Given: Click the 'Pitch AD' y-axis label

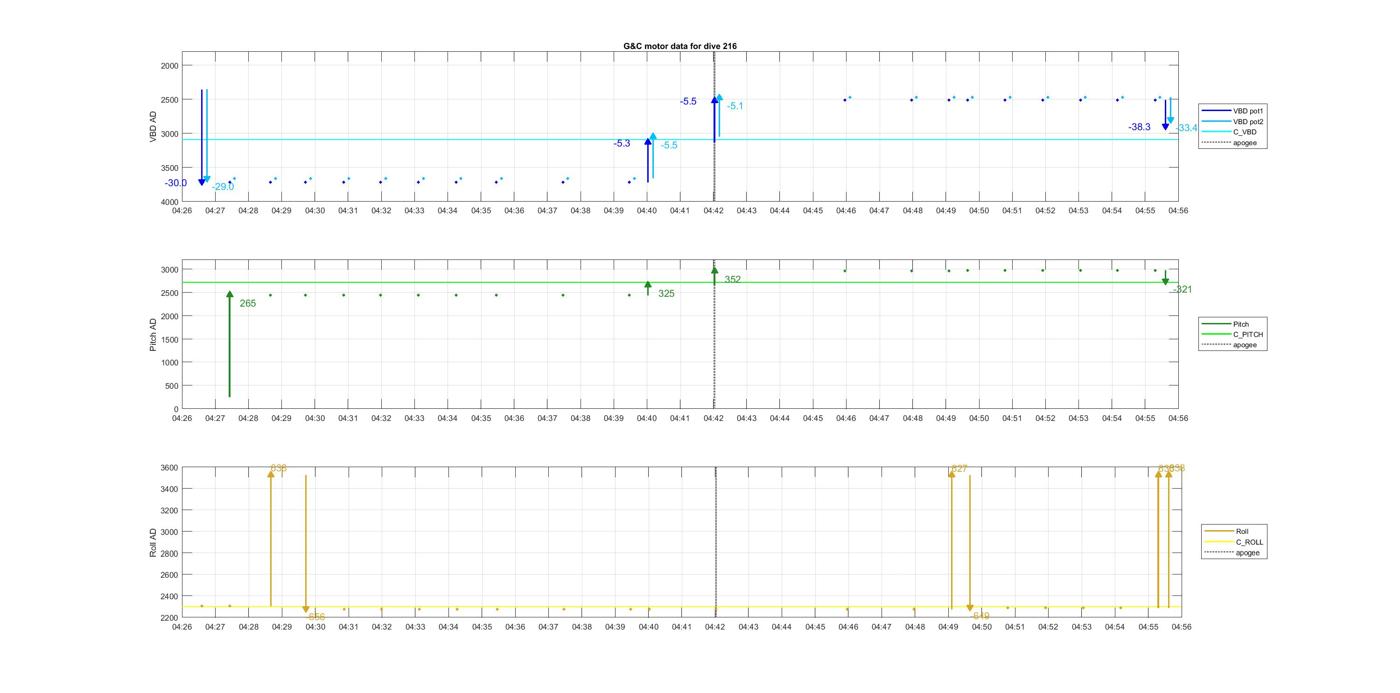Looking at the screenshot, I should [x=153, y=335].
